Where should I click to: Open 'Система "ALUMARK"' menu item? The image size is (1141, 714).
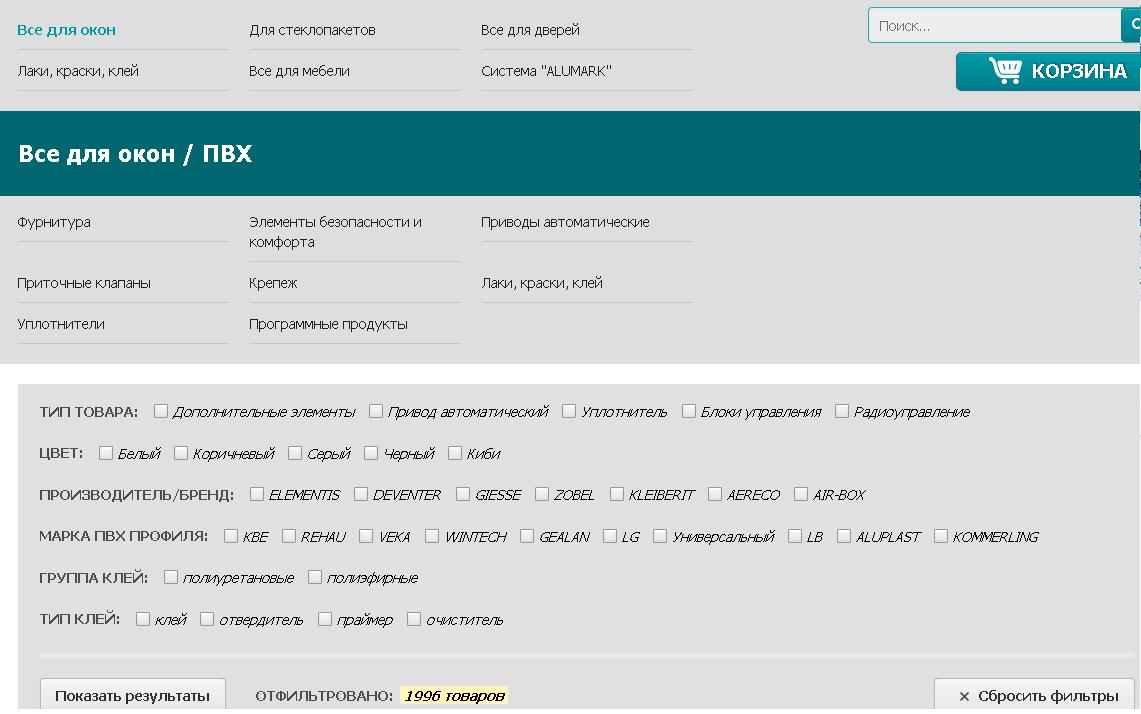pyautogui.click(x=546, y=71)
